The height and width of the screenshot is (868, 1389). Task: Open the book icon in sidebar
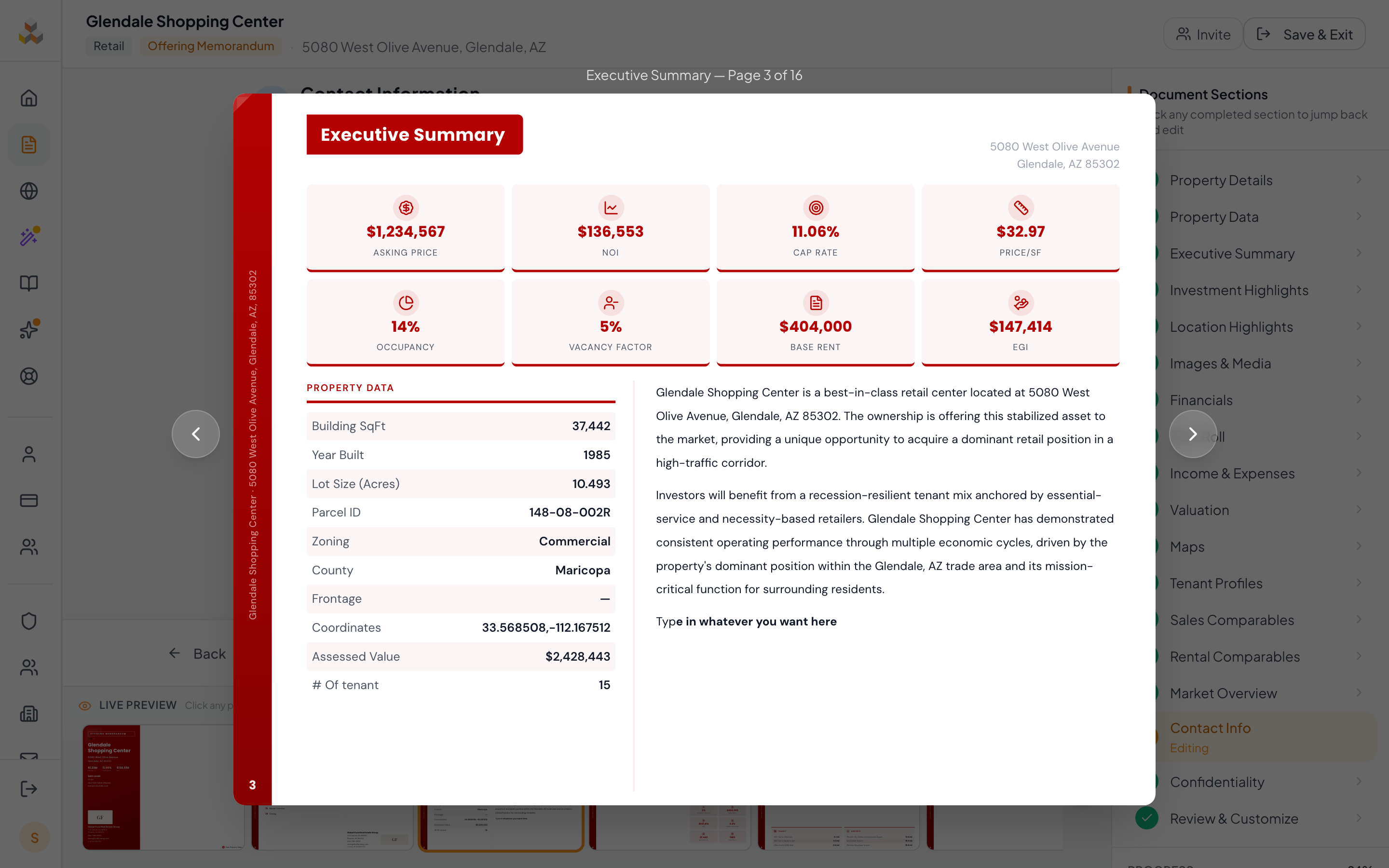point(29,283)
